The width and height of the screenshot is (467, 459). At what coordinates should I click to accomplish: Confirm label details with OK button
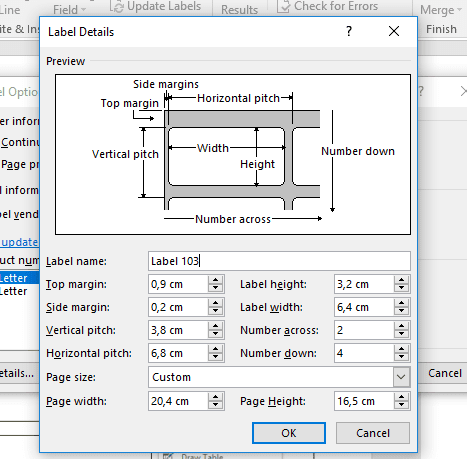coord(289,433)
